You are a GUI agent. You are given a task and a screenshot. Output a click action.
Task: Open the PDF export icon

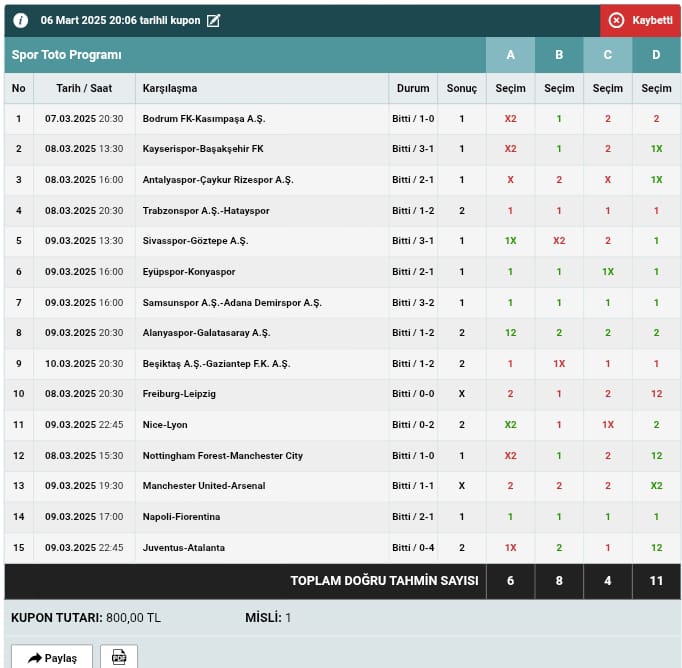[x=119, y=657]
